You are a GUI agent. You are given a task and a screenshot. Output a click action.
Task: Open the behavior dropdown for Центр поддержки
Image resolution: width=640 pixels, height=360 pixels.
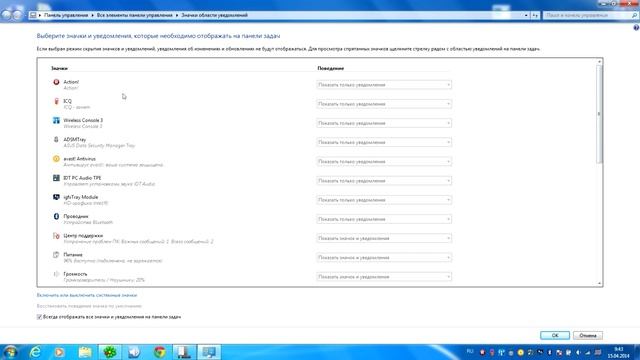384,238
